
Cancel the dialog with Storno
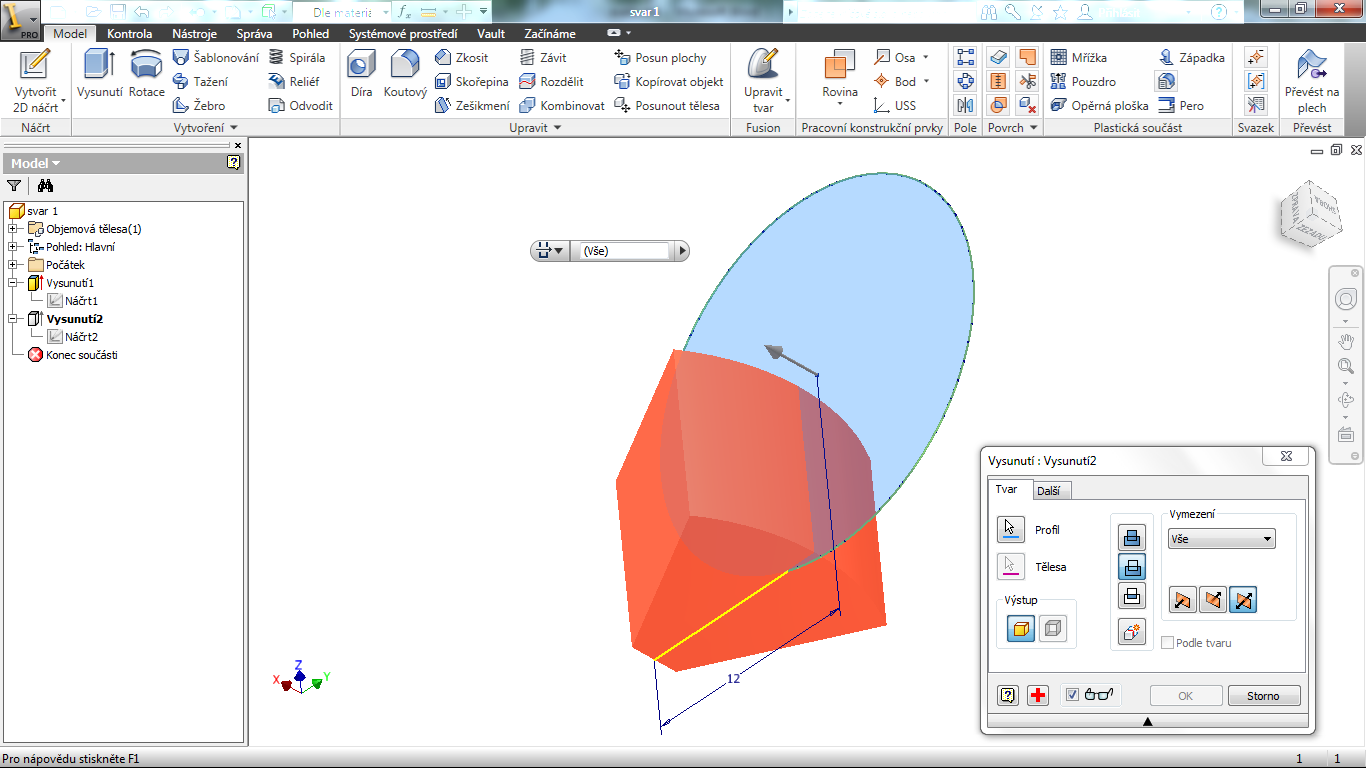[x=1263, y=696]
